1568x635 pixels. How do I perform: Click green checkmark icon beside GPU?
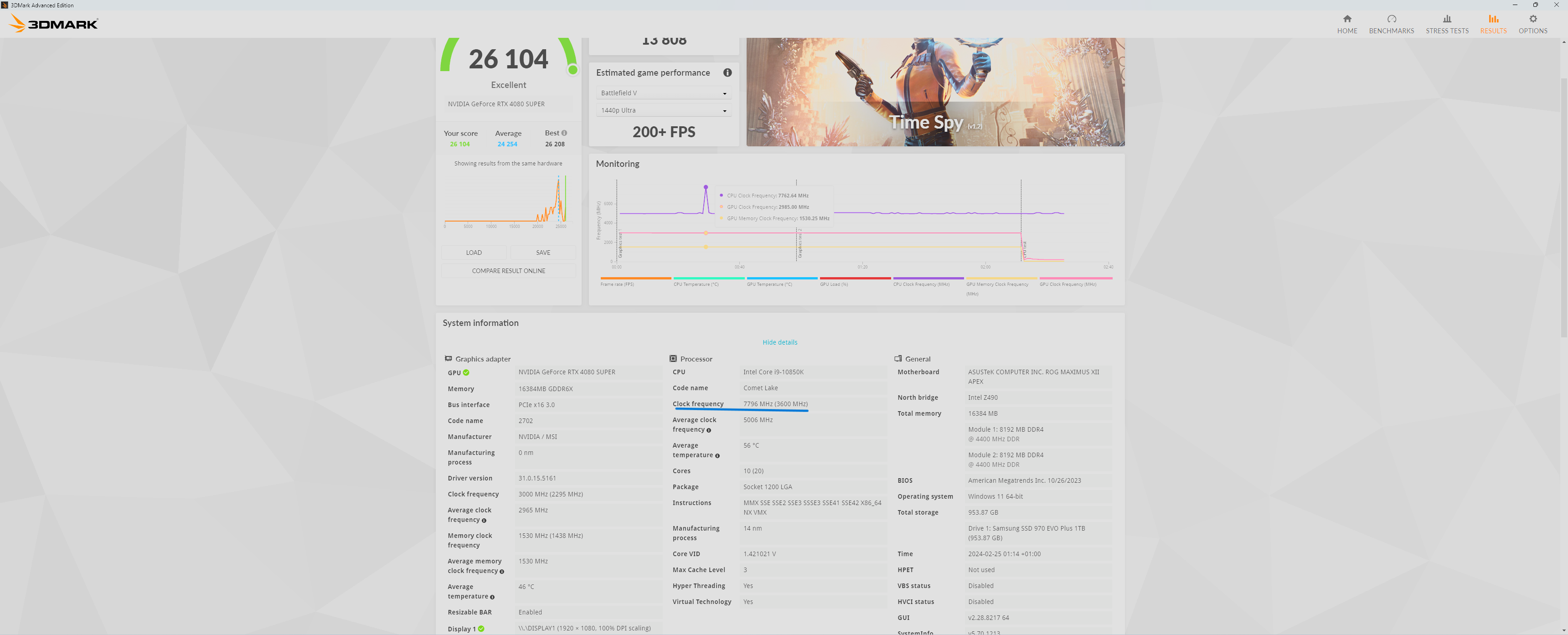coord(466,372)
